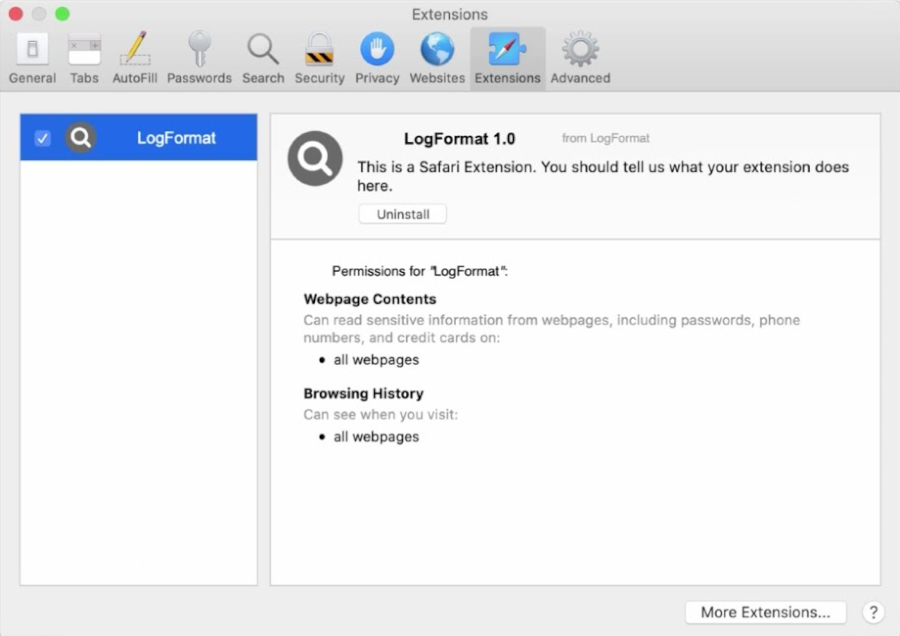Image resolution: width=900 pixels, height=636 pixels.
Task: Select LogFormat in the extensions list
Action: pos(176,137)
